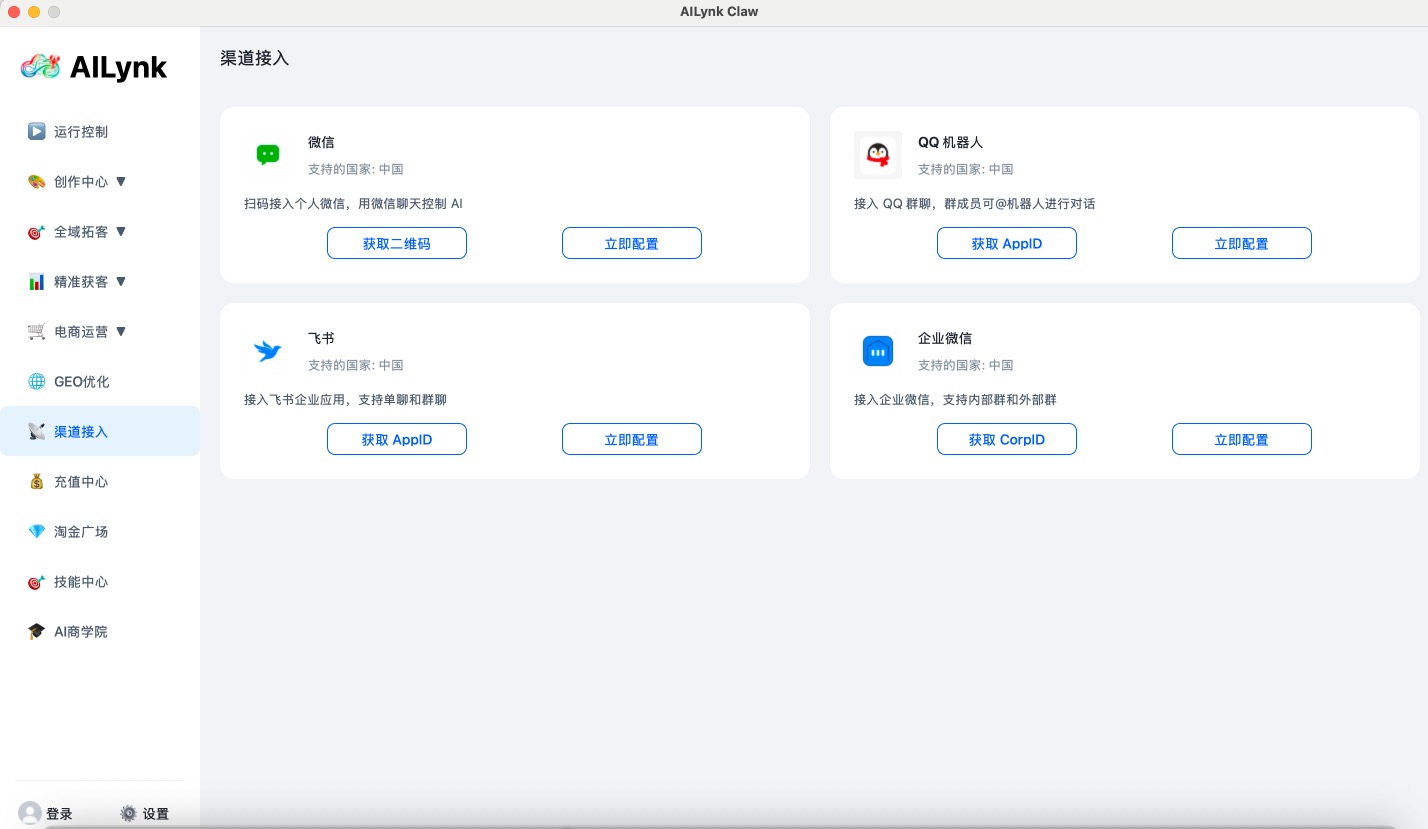Click 支持的国家: 中国 under 企业微信
Screen dimensions: 1428x829
(966, 365)
